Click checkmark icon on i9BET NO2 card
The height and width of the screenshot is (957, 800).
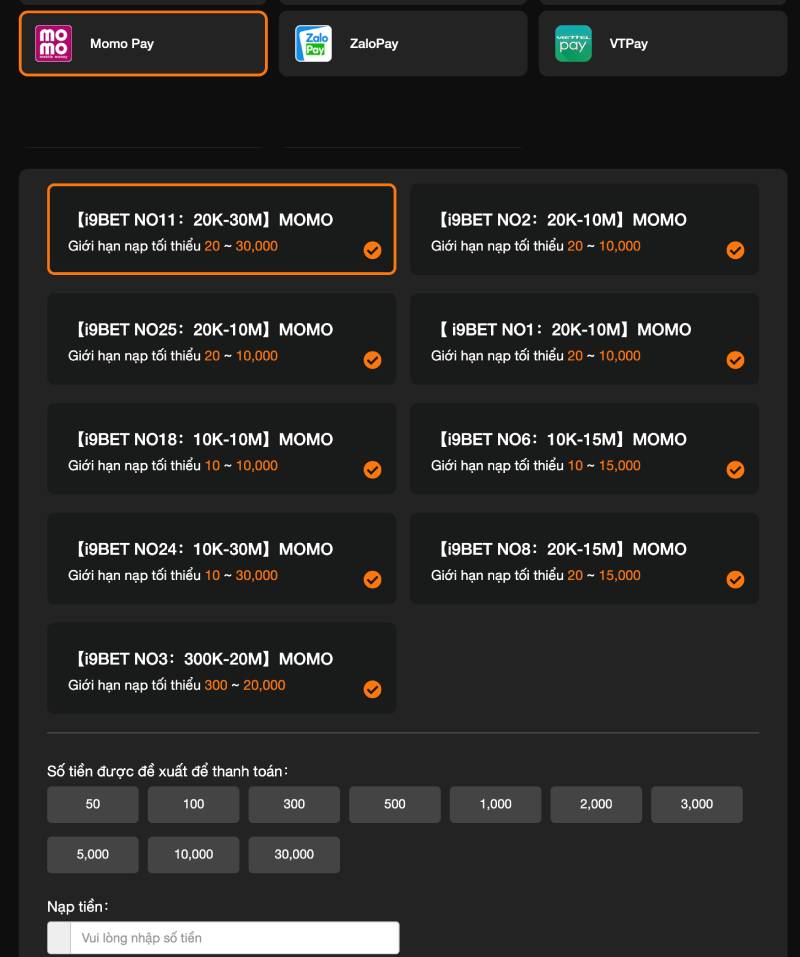(735, 250)
